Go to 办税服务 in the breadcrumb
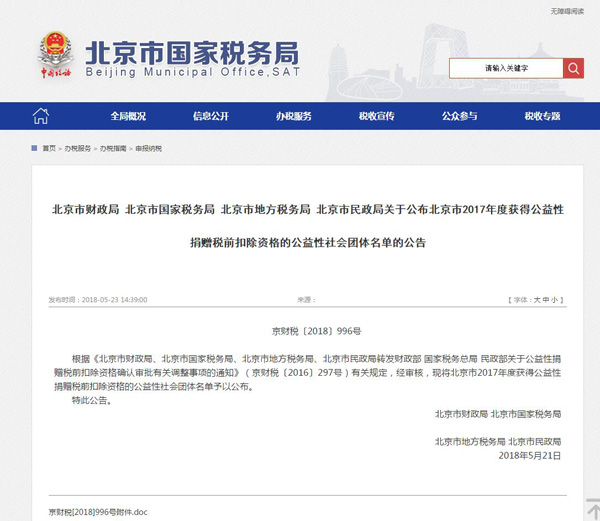 click(x=78, y=148)
